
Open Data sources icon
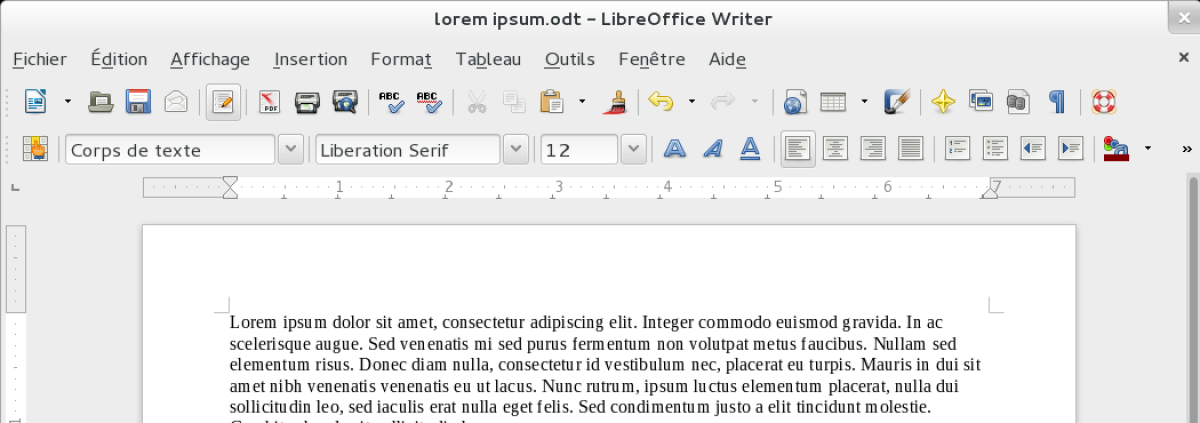click(x=1018, y=101)
